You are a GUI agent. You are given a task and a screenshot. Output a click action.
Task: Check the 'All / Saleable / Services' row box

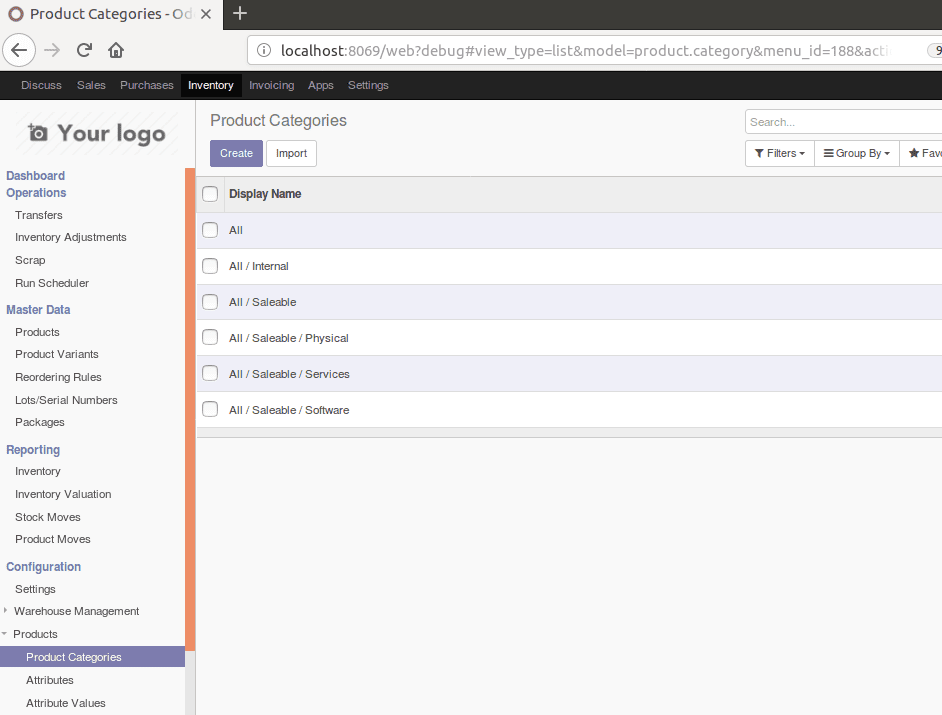[x=210, y=374]
